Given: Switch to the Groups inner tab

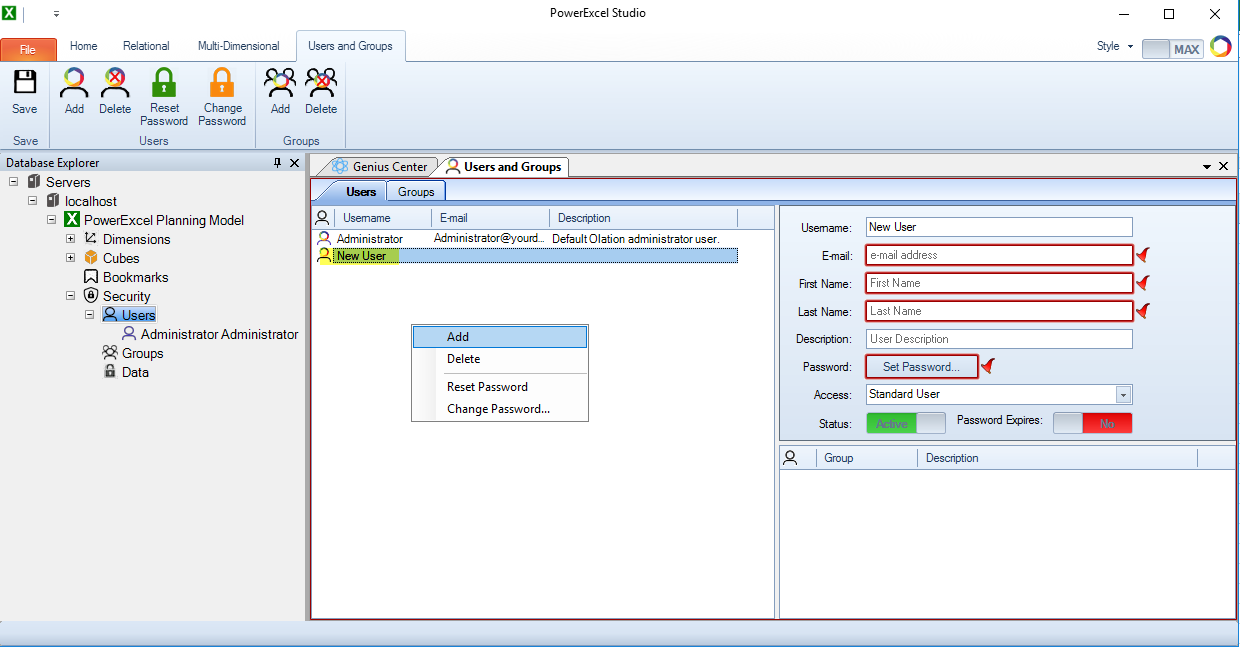Looking at the screenshot, I should click(x=416, y=192).
